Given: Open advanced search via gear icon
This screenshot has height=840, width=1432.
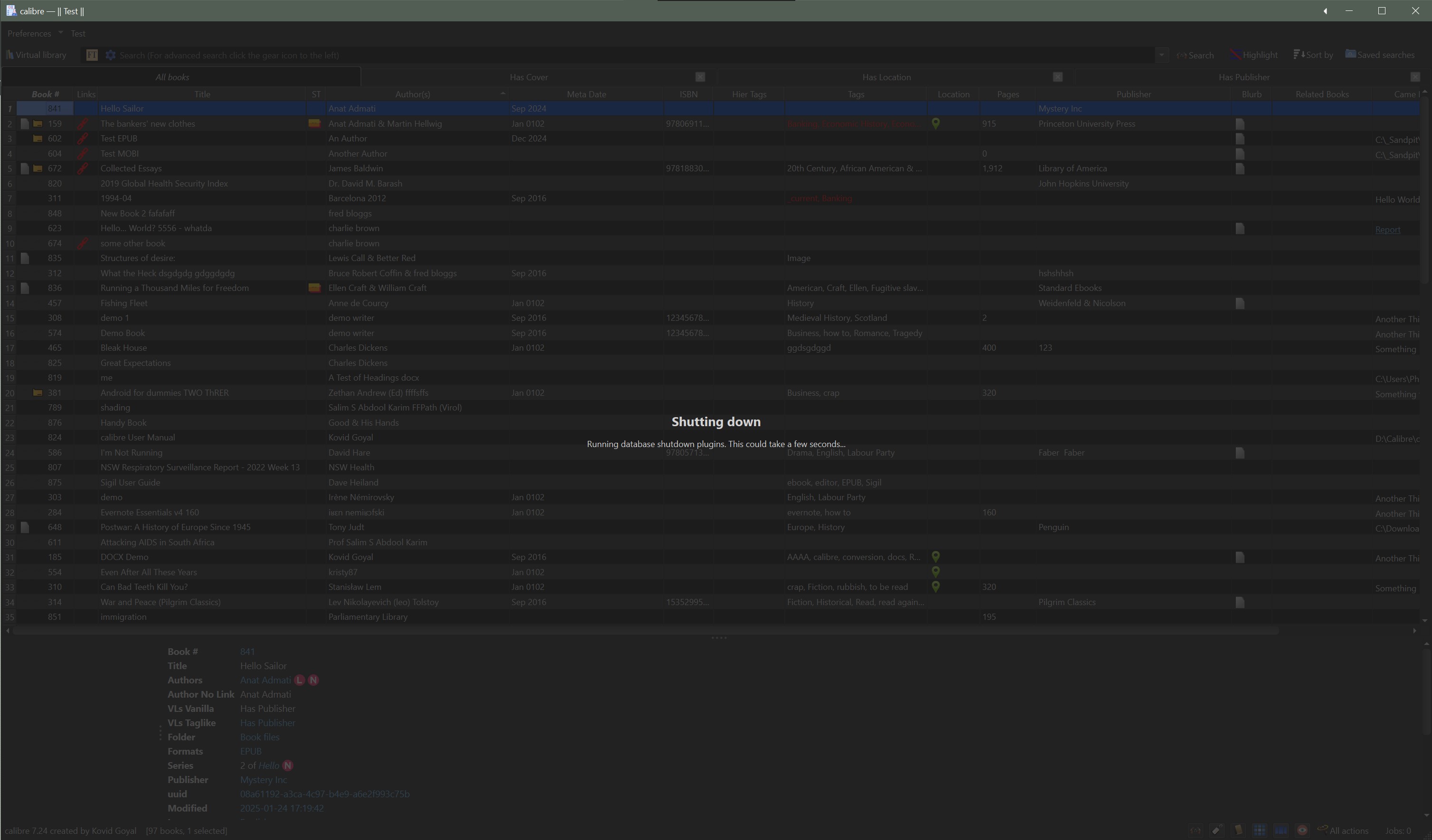Looking at the screenshot, I should coord(110,55).
